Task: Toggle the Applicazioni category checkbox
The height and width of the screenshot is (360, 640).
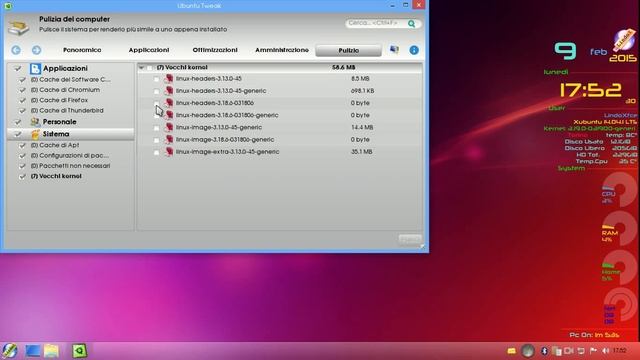Action: [18, 69]
